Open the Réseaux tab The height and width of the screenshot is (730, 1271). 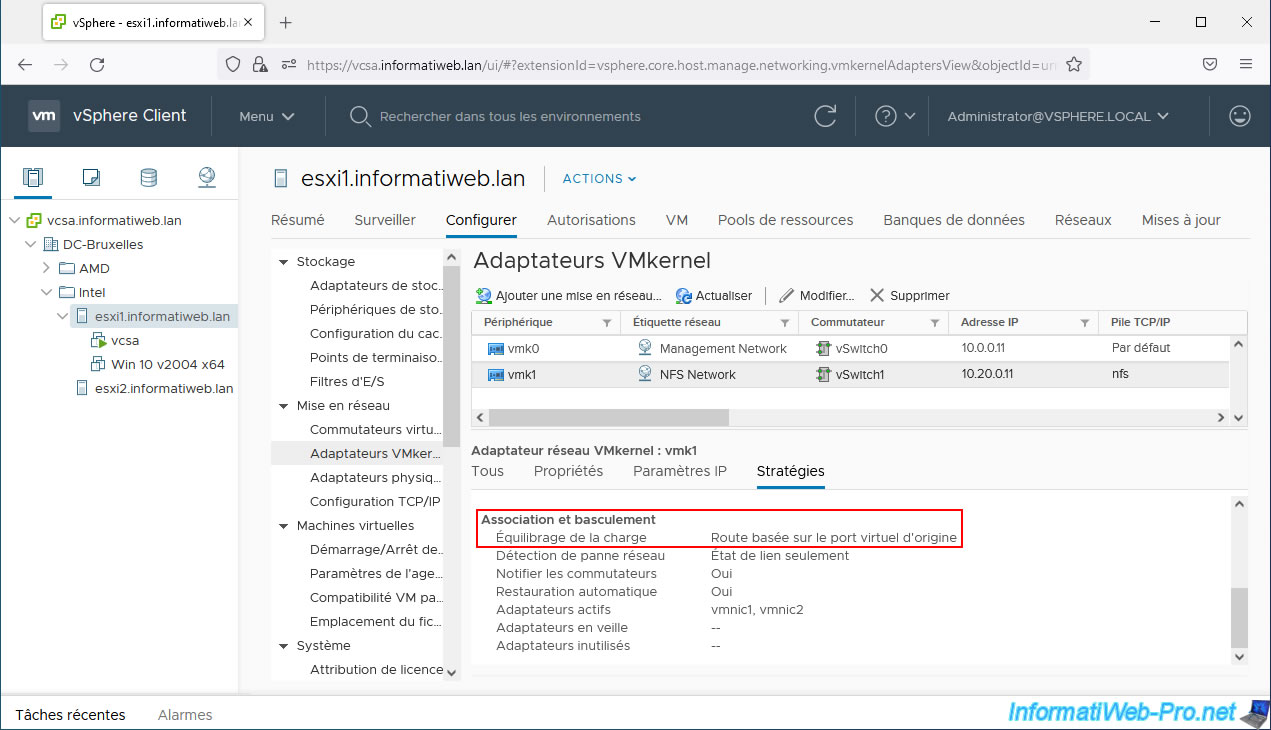coord(1083,220)
